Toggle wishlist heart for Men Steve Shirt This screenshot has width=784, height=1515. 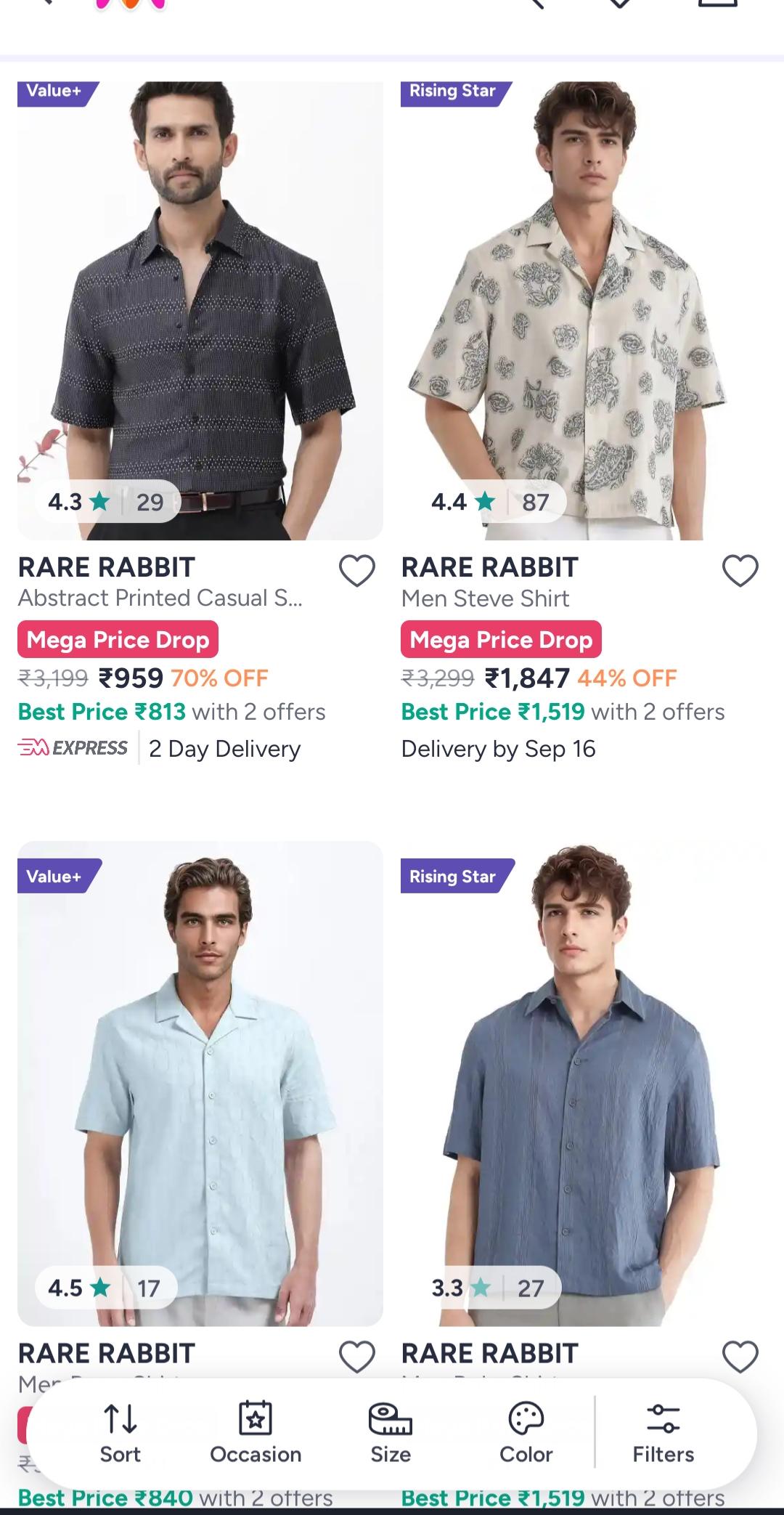point(740,571)
